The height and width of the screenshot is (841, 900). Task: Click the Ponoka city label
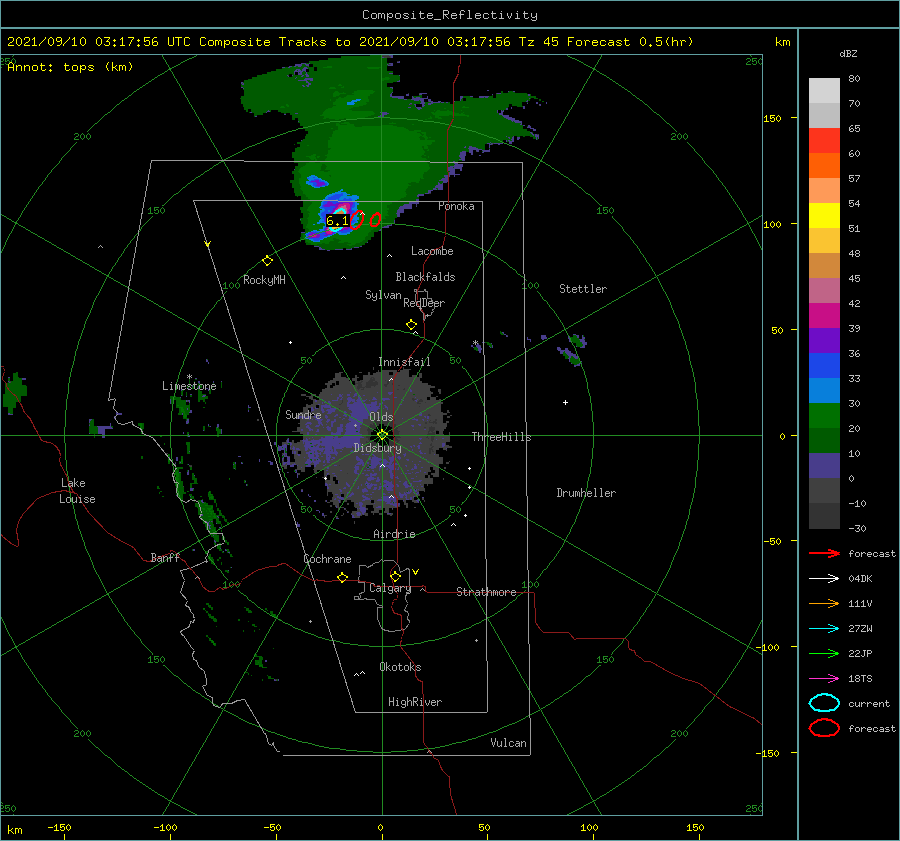coord(456,206)
